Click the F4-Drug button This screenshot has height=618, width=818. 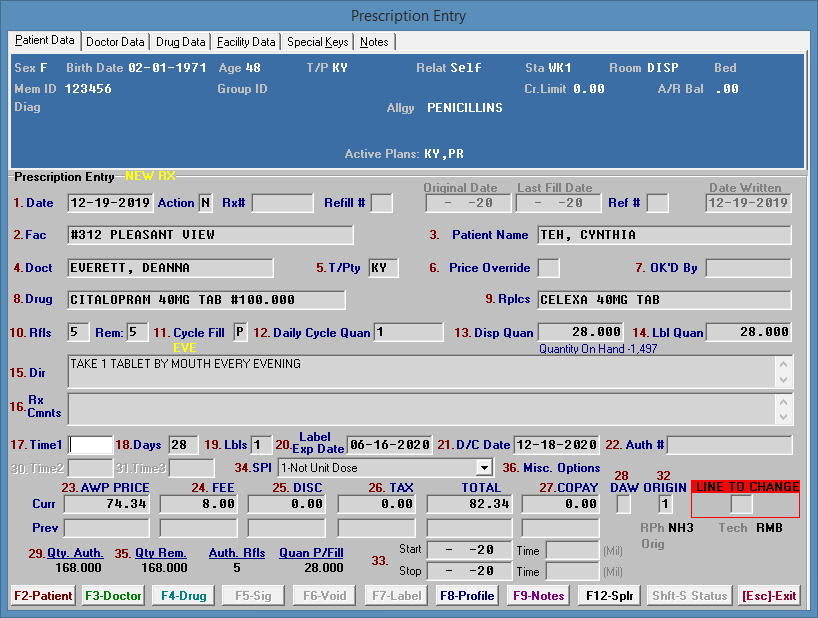click(x=184, y=596)
